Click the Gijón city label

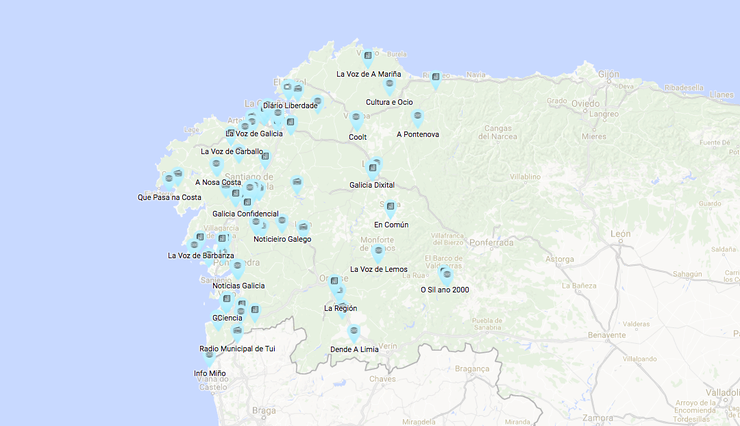(608, 74)
